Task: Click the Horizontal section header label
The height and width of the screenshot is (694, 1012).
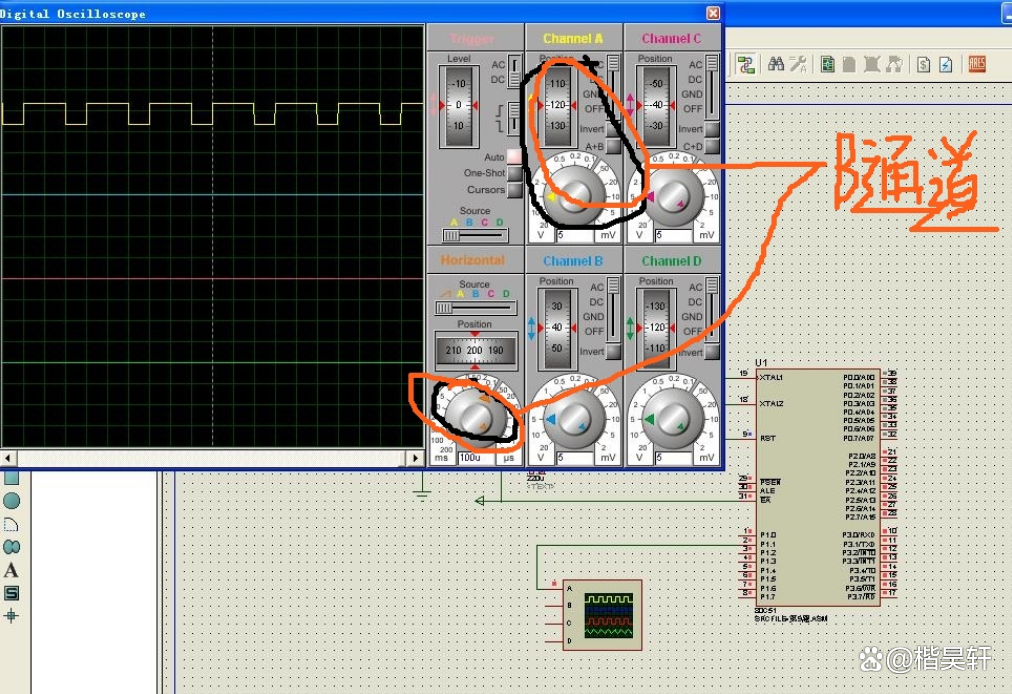Action: coord(473,260)
